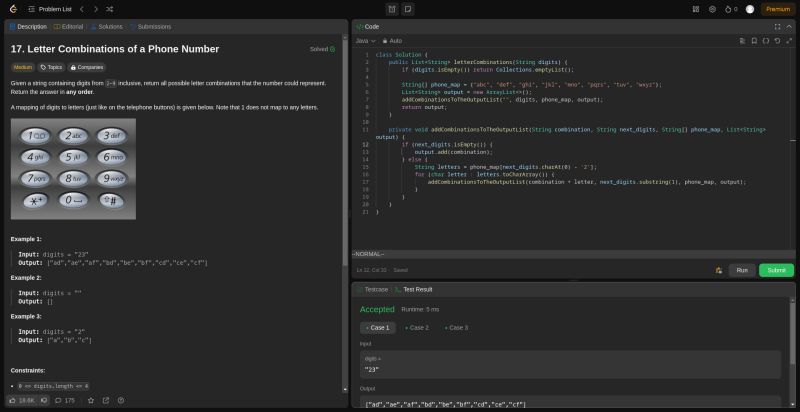The height and width of the screenshot is (412, 800).
Task: Click the bookmark snippet icon
Action: pyautogui.click(x=754, y=41)
